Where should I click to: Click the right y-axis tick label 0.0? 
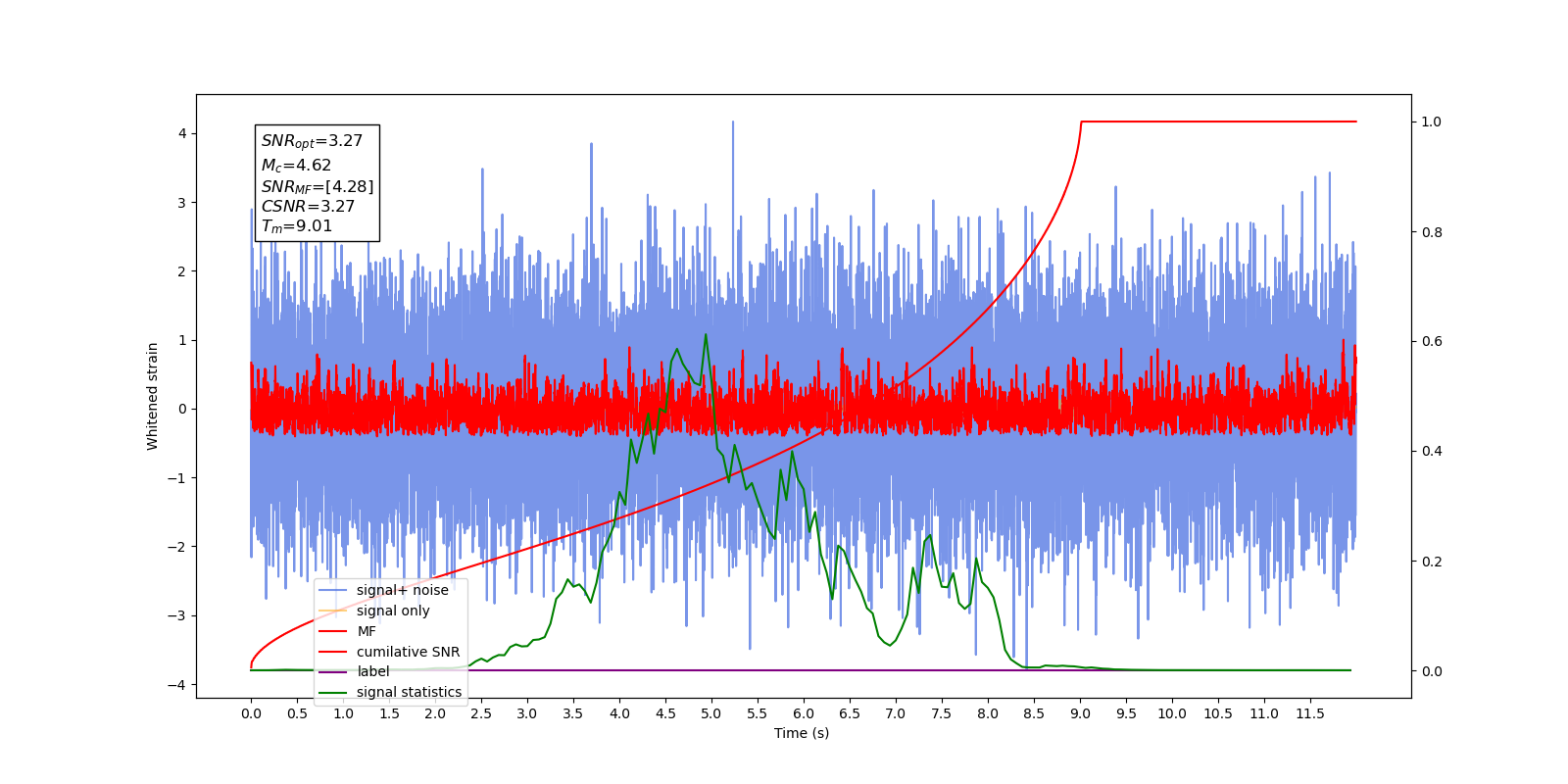(x=1432, y=671)
